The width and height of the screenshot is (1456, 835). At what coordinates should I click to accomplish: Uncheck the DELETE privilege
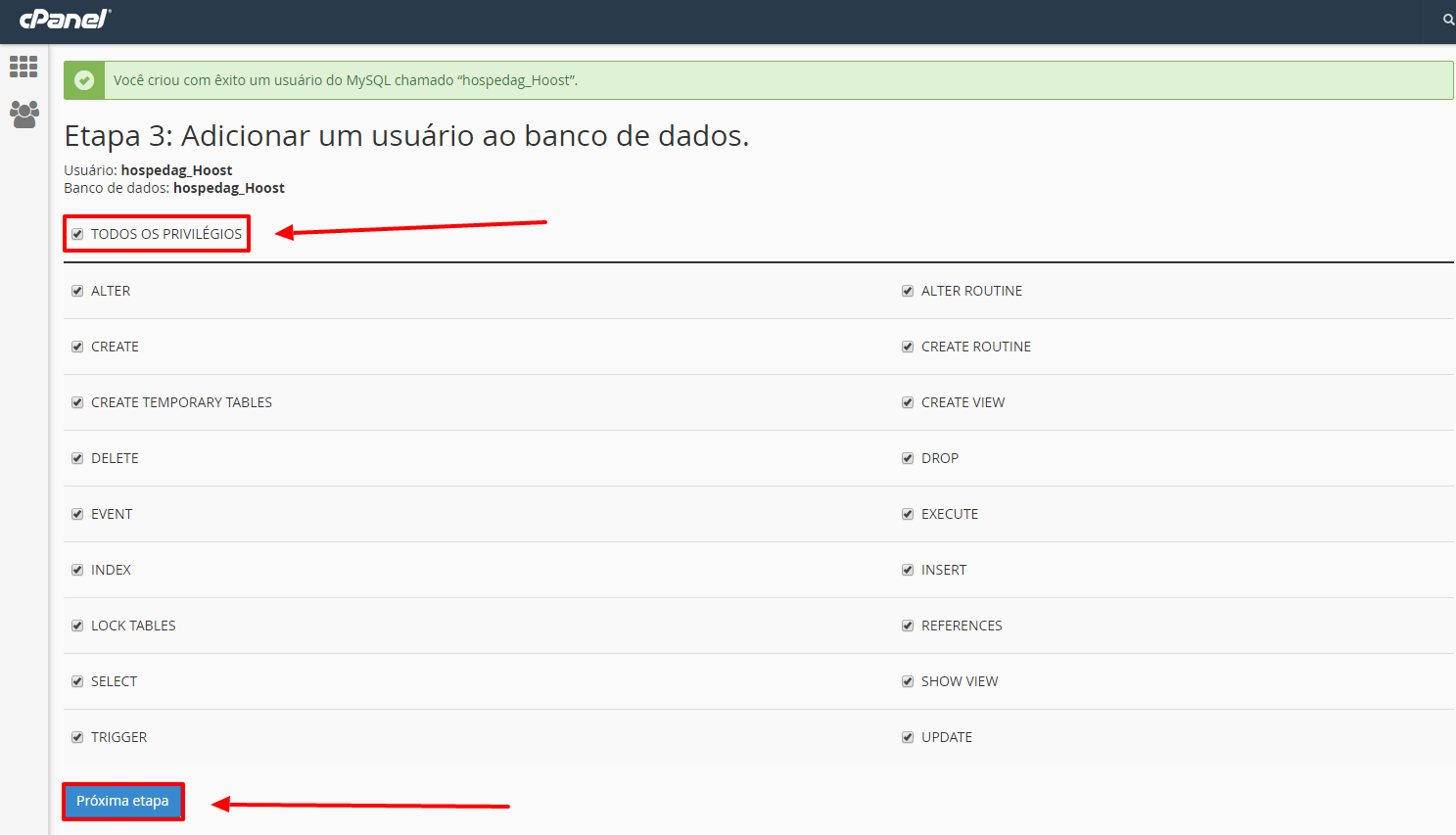point(77,458)
